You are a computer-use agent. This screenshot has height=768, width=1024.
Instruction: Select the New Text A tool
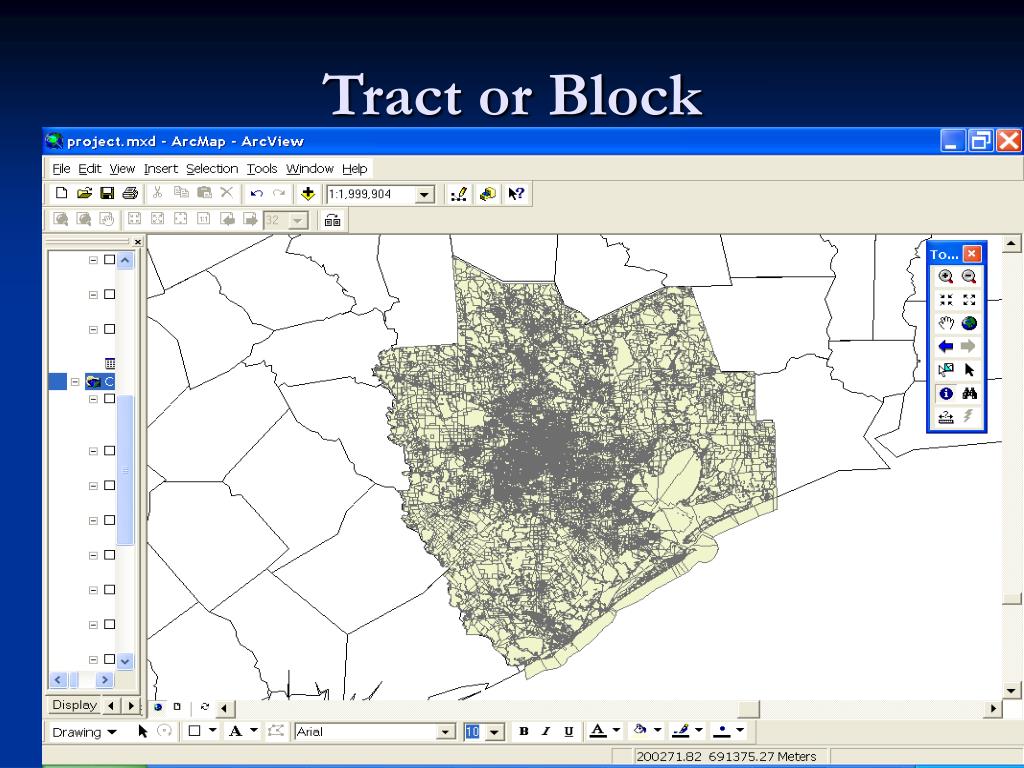click(x=235, y=731)
